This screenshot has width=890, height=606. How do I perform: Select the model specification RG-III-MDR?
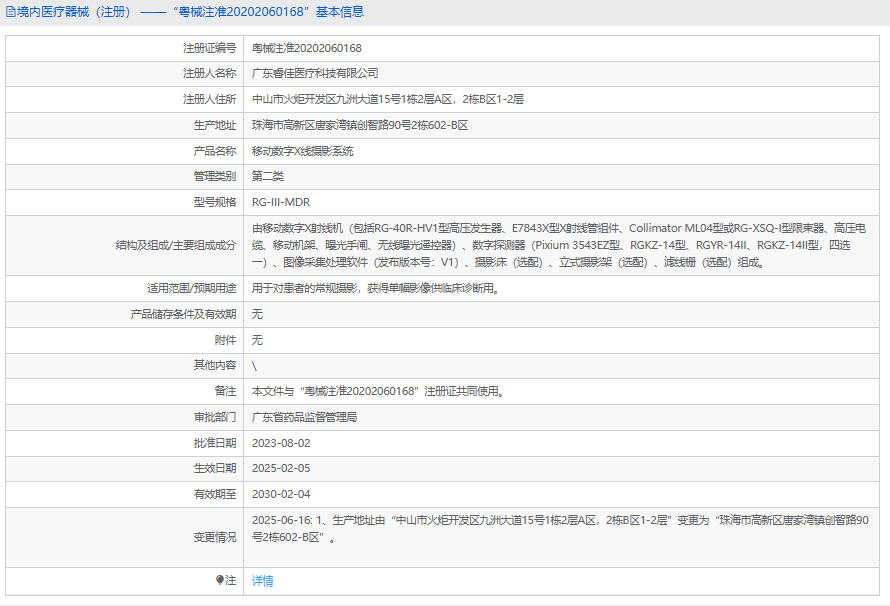[x=280, y=203]
